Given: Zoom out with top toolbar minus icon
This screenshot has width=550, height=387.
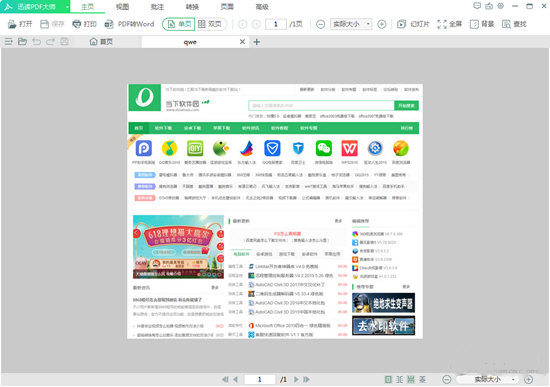Looking at the screenshot, I should tap(320, 24).
